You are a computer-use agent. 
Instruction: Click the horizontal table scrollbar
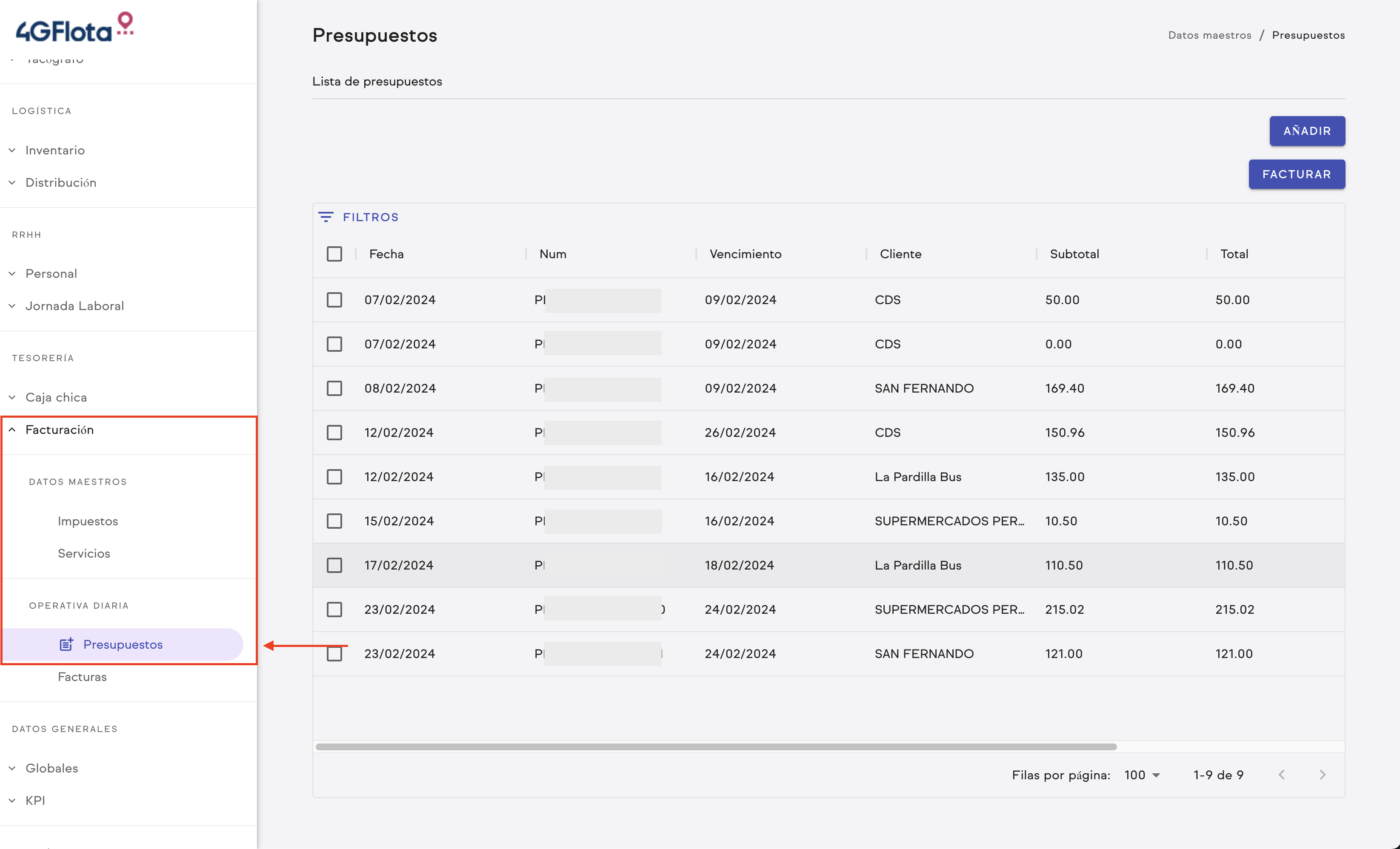pyautogui.click(x=716, y=747)
